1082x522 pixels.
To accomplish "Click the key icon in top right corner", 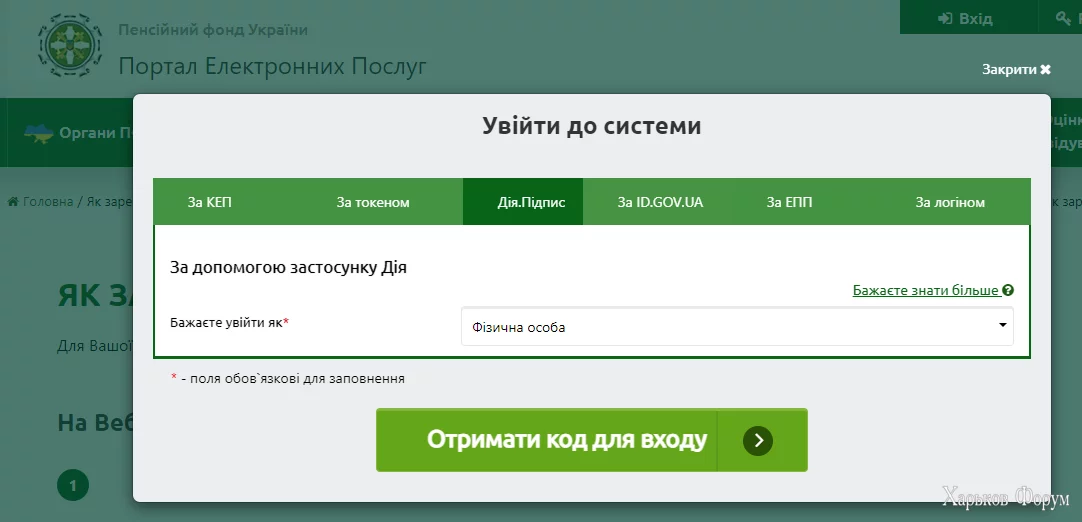I will click(x=1063, y=18).
